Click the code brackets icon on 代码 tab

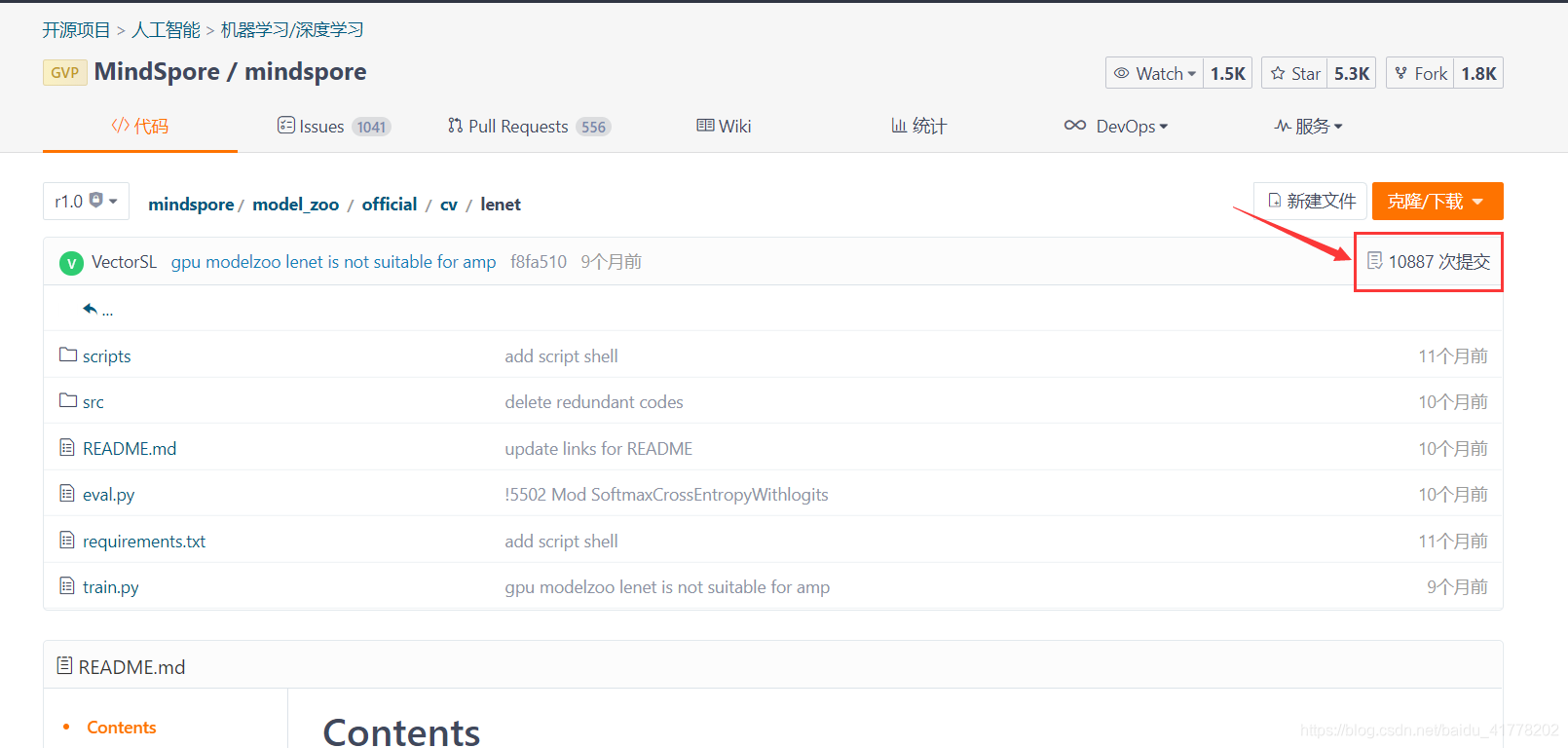coord(120,125)
